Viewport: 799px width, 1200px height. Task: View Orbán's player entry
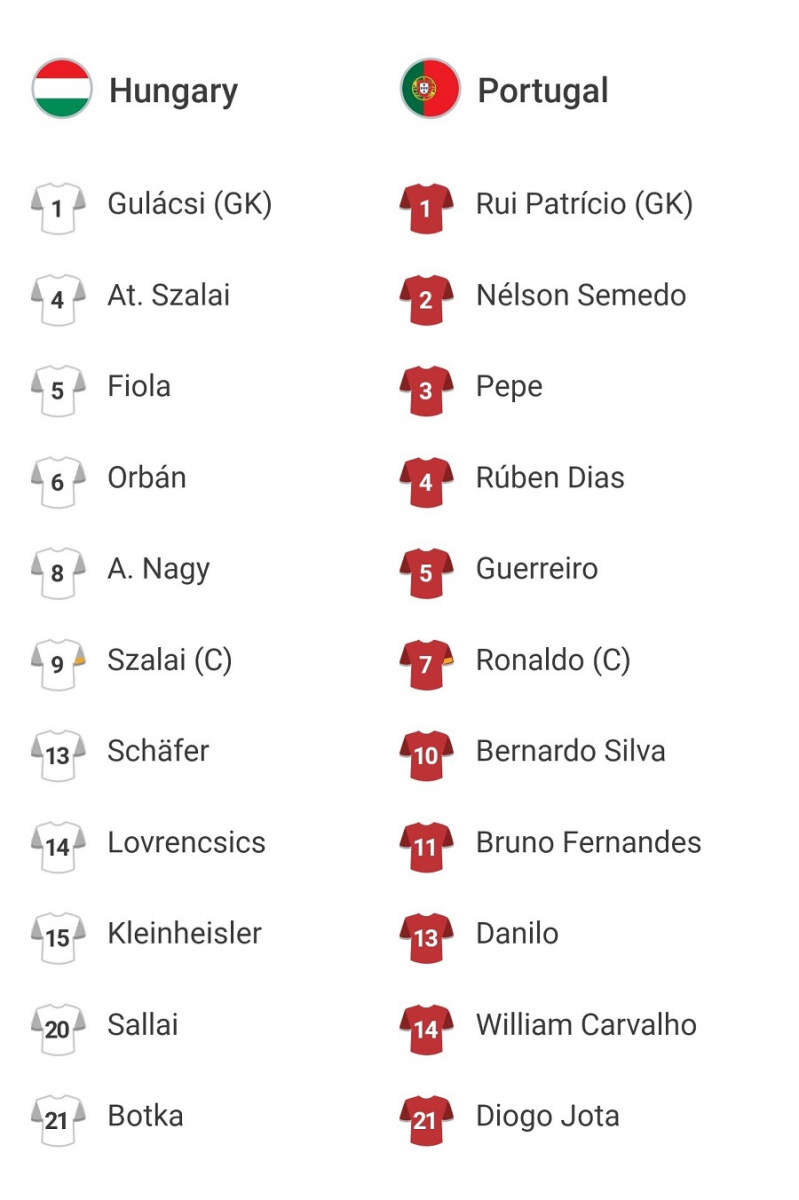[147, 477]
